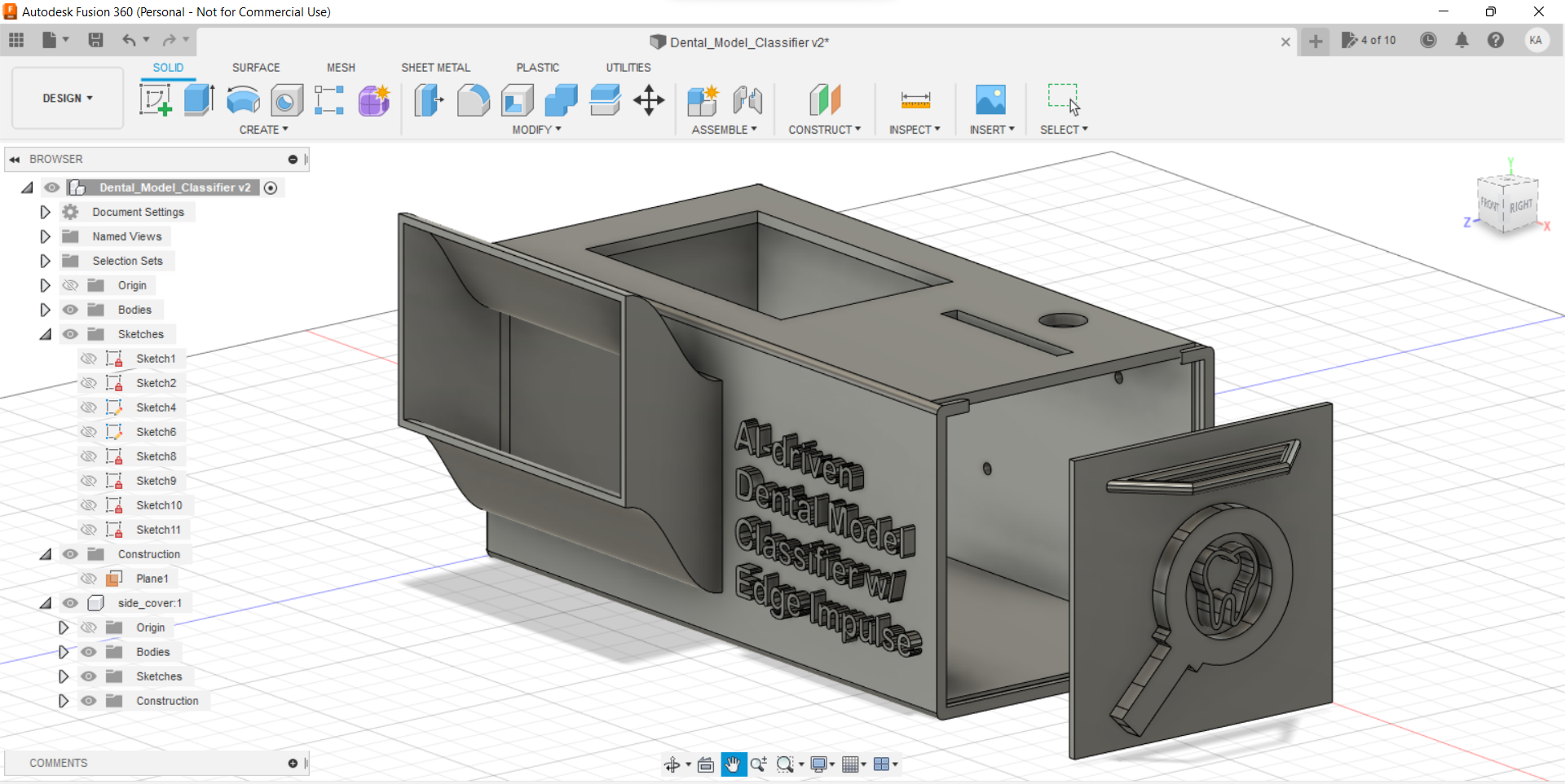Open the ASSEMBLE menu
The width and height of the screenshot is (1565, 784).
click(x=724, y=130)
